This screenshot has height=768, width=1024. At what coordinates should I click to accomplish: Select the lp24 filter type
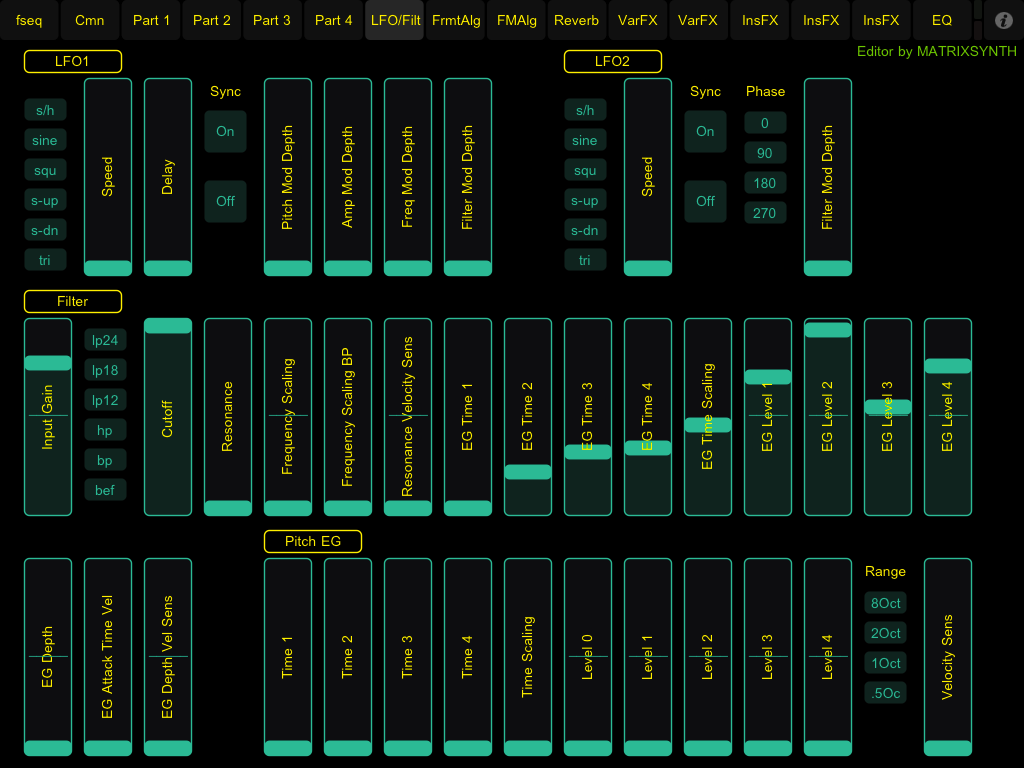tap(105, 341)
